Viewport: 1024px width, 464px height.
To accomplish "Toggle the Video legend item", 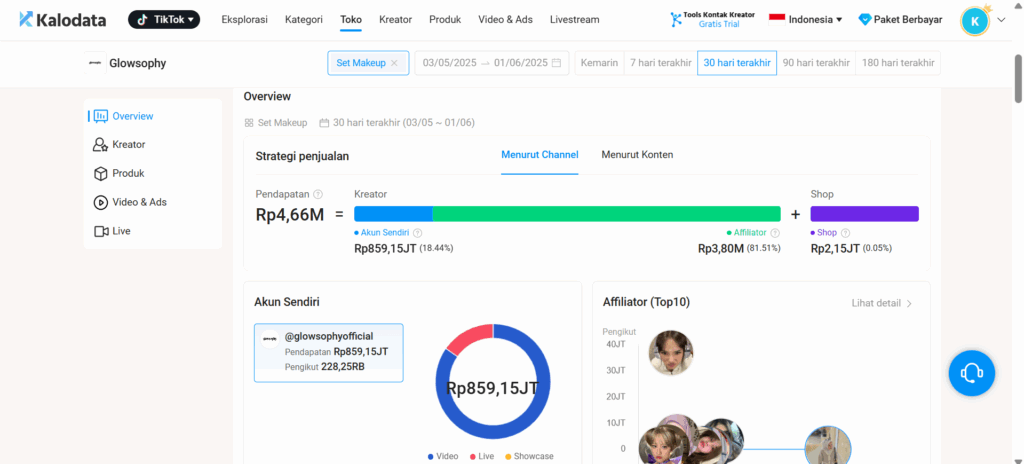I will point(443,456).
